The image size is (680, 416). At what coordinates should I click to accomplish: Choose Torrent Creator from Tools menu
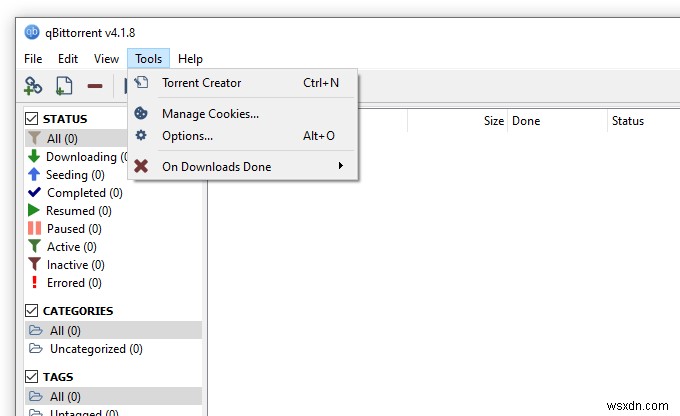tap(243, 82)
